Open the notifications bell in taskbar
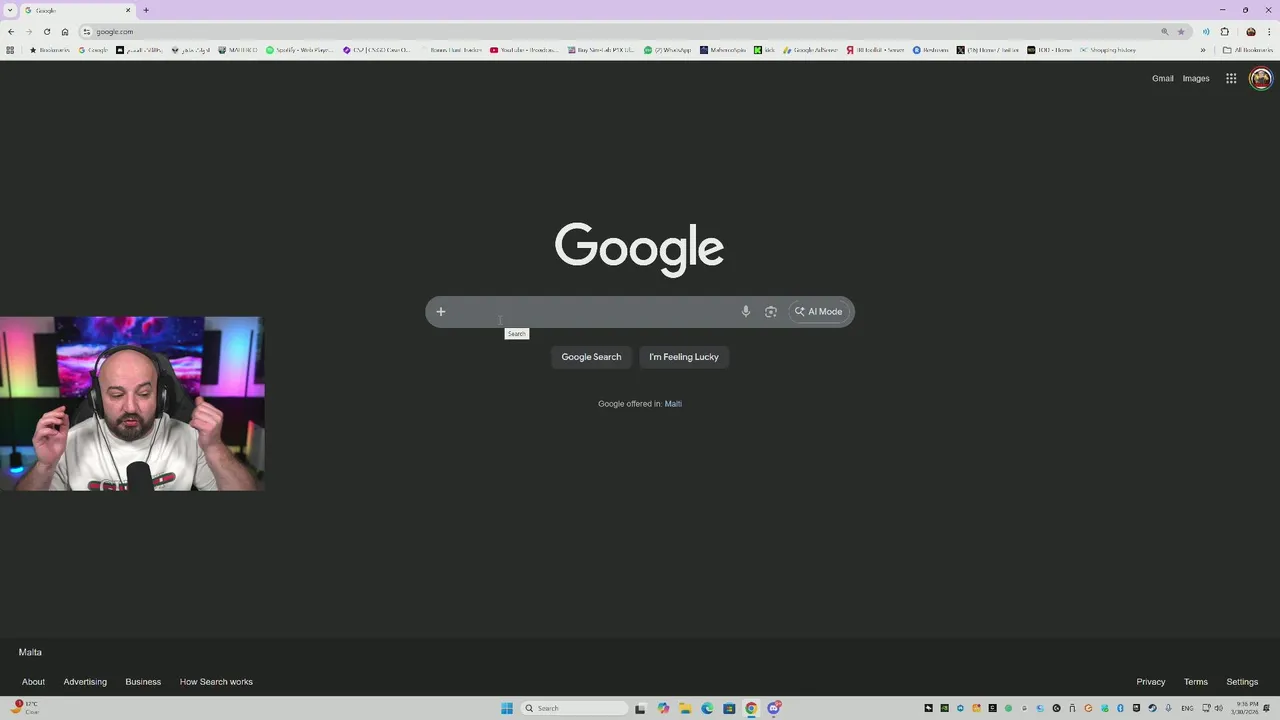1280x720 pixels. point(1267,708)
